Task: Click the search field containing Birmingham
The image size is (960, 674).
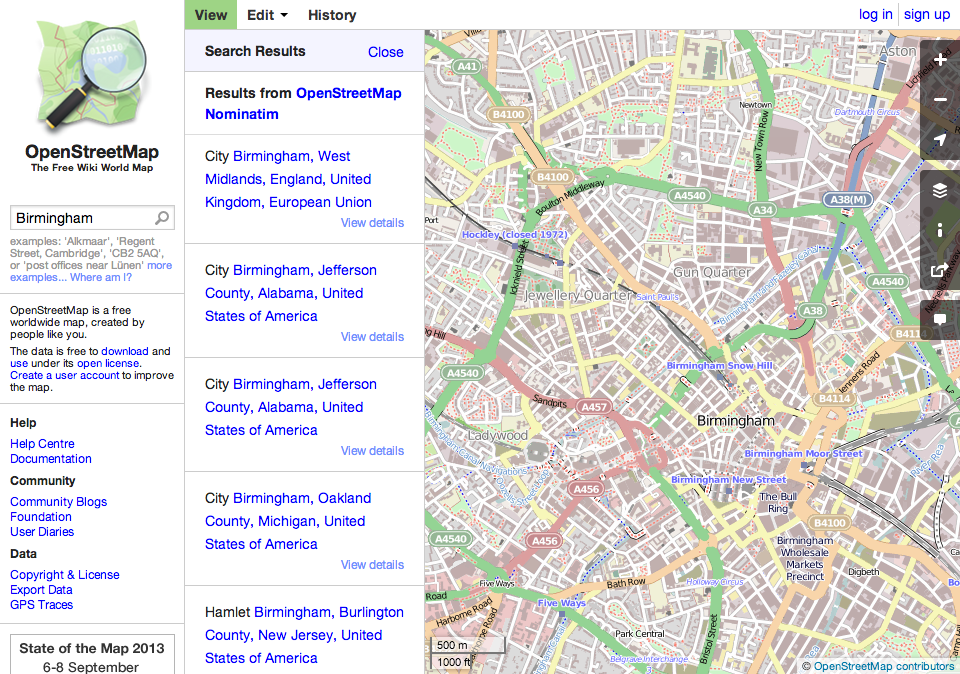Action: click(x=92, y=218)
